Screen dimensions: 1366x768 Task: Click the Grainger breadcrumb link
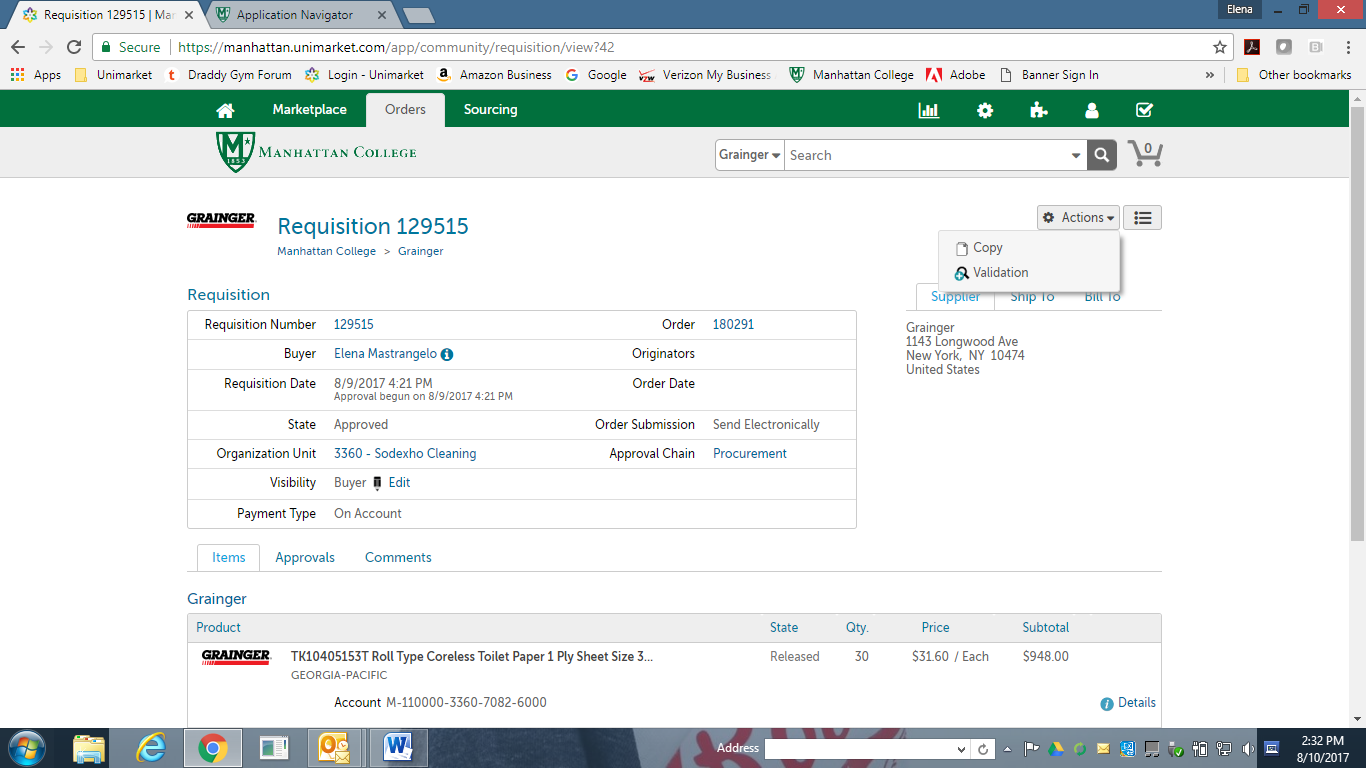coord(420,252)
